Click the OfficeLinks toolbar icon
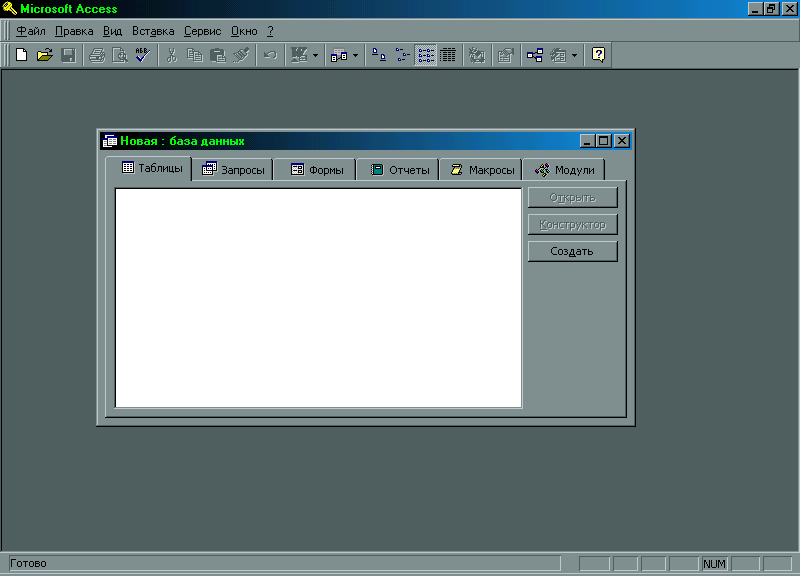The image size is (800, 576). pos(299,55)
